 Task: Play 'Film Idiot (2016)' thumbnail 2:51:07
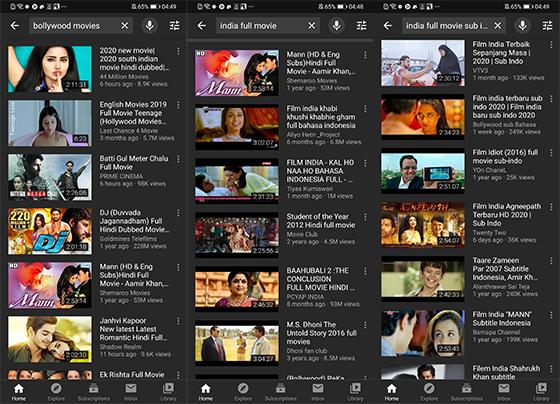423,171
